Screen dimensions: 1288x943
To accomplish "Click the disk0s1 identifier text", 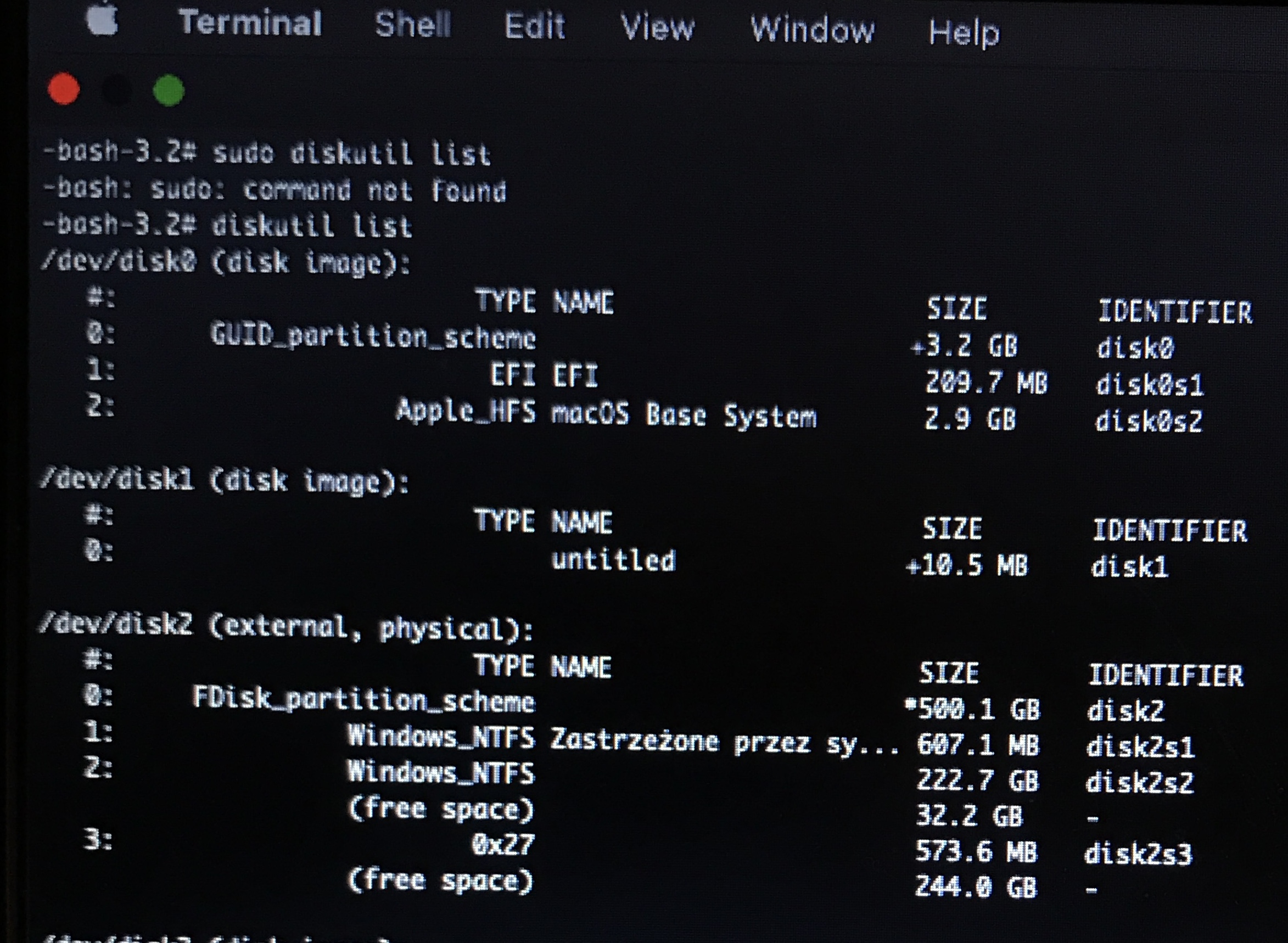I will pyautogui.click(x=1149, y=385).
